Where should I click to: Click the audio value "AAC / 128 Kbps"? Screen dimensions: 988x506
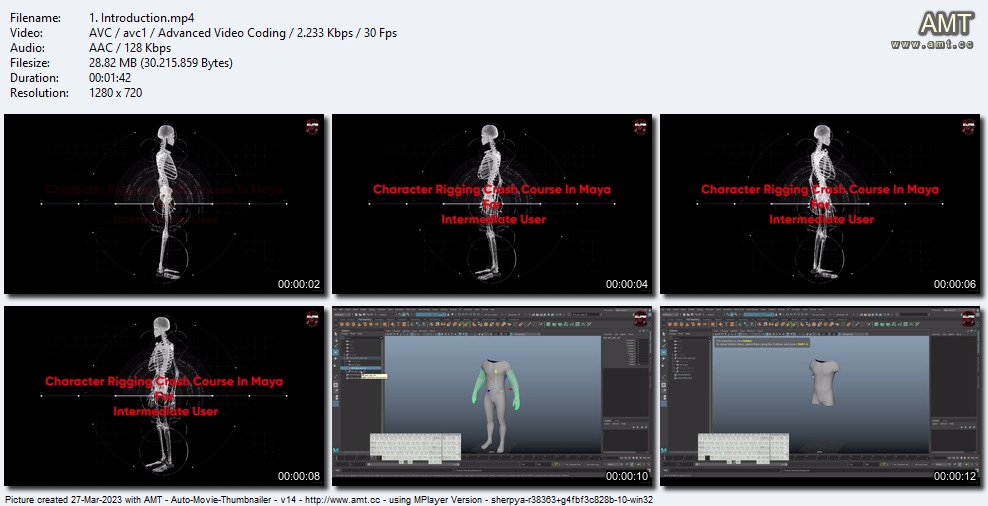point(130,48)
